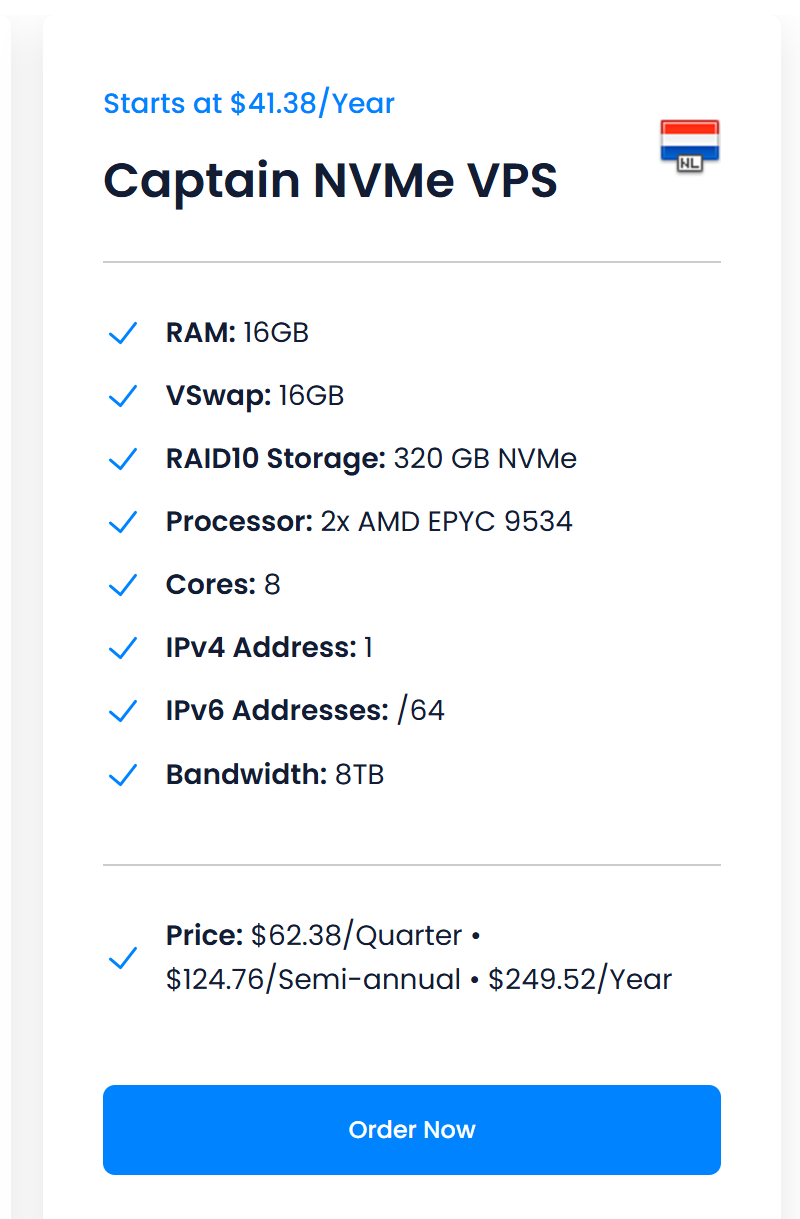
Task: Click the checkmark beside IPv4 Address
Action: 122,648
